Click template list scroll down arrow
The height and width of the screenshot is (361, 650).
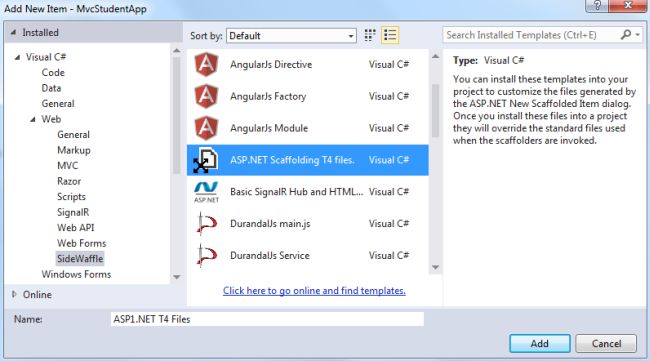[435, 267]
